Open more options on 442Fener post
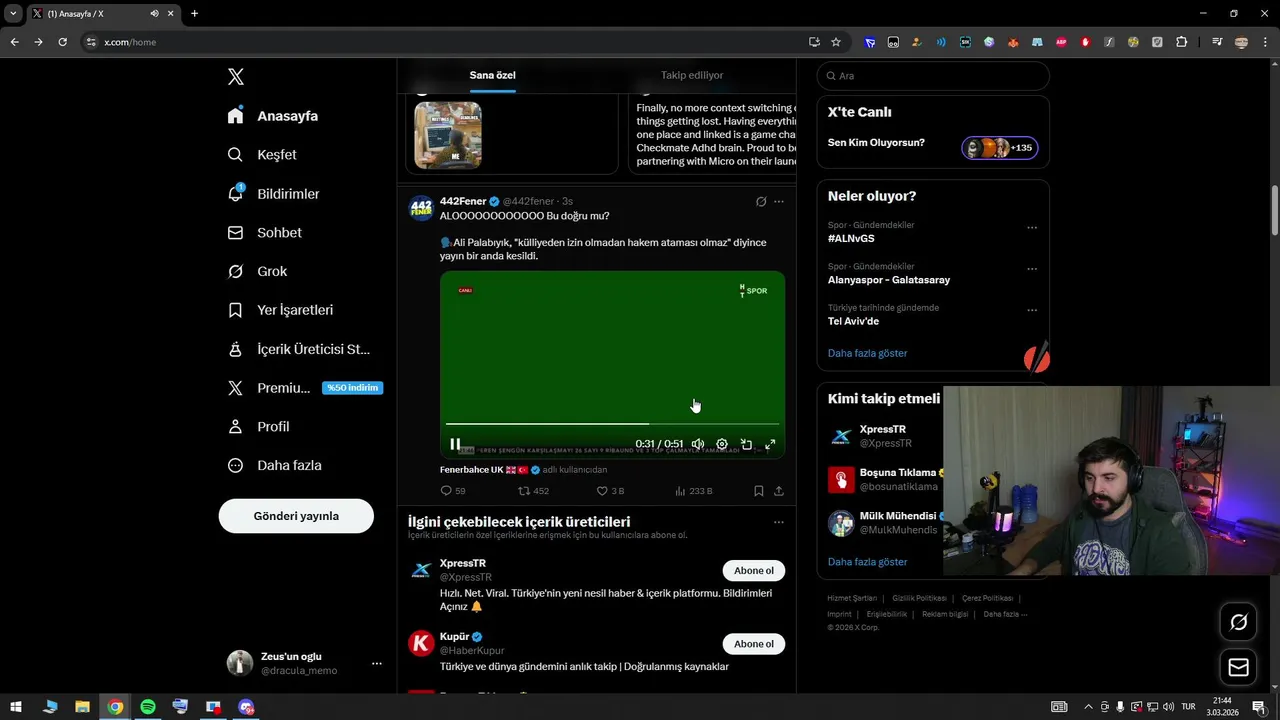1280x720 pixels. tap(779, 201)
